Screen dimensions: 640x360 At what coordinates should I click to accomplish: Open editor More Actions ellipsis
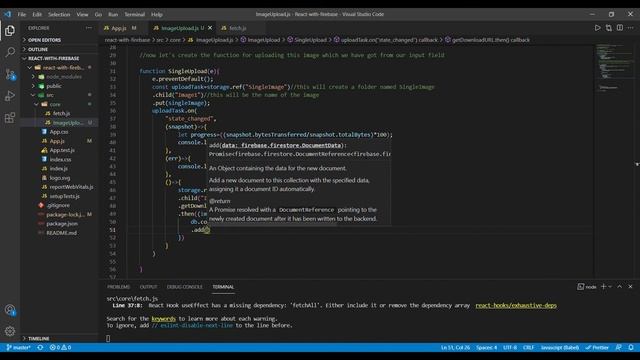(631, 28)
